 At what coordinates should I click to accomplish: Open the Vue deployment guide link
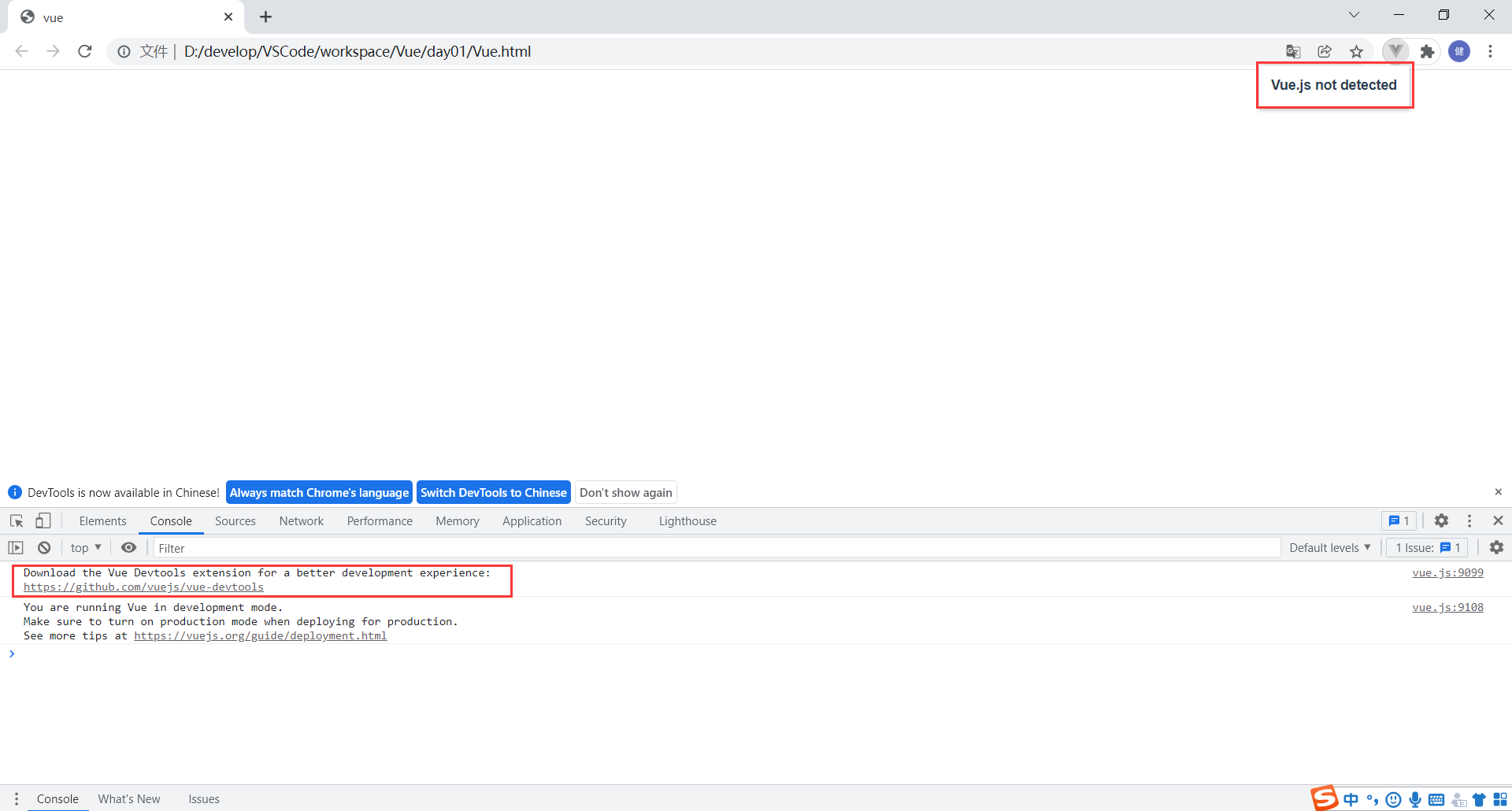point(260,635)
